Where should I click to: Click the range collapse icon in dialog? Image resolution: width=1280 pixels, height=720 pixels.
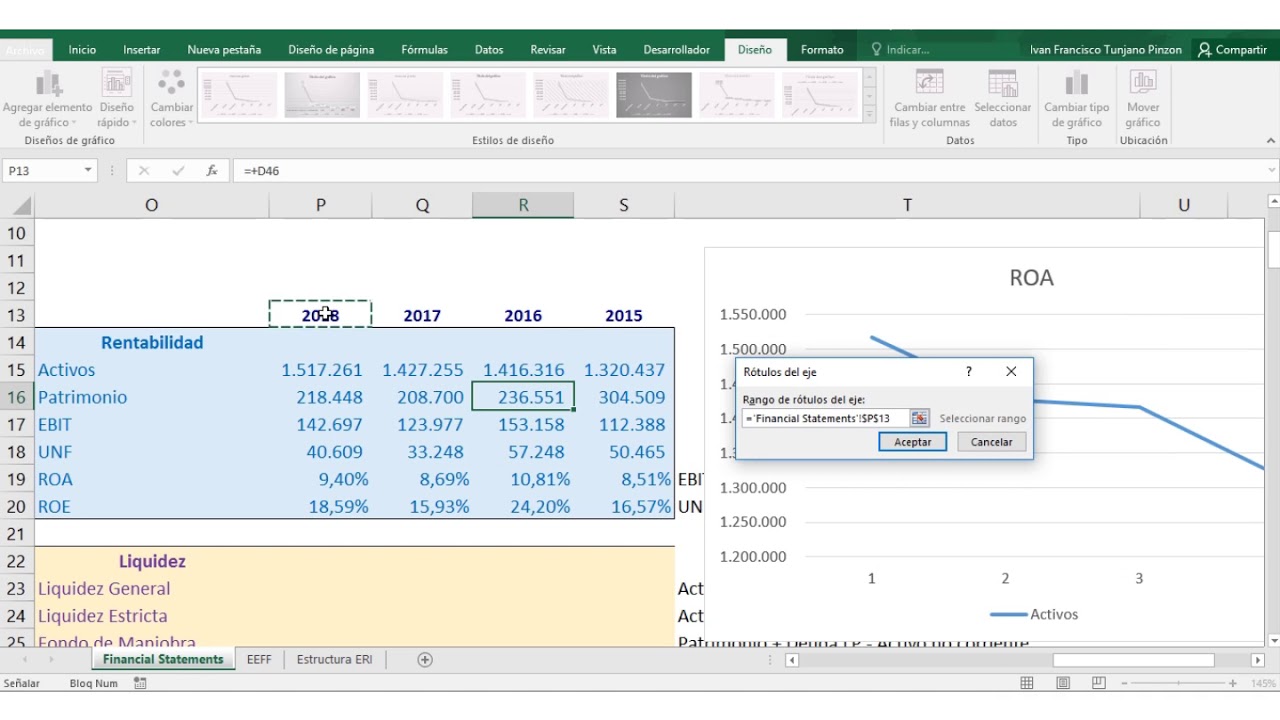[919, 418]
